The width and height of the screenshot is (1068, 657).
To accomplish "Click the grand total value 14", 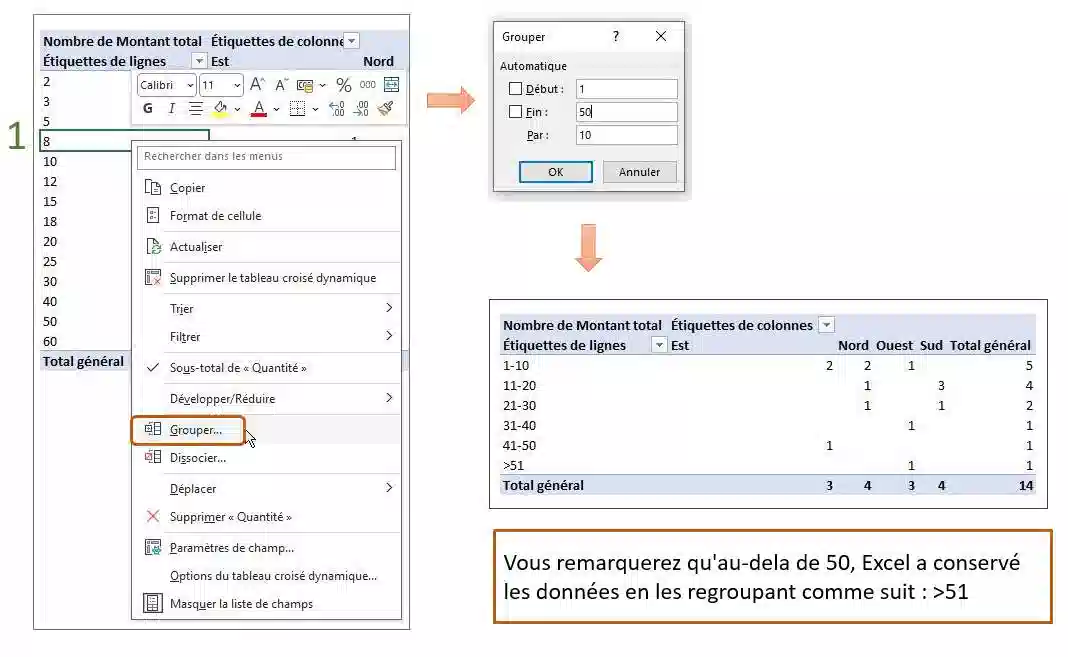I will tap(1026, 485).
